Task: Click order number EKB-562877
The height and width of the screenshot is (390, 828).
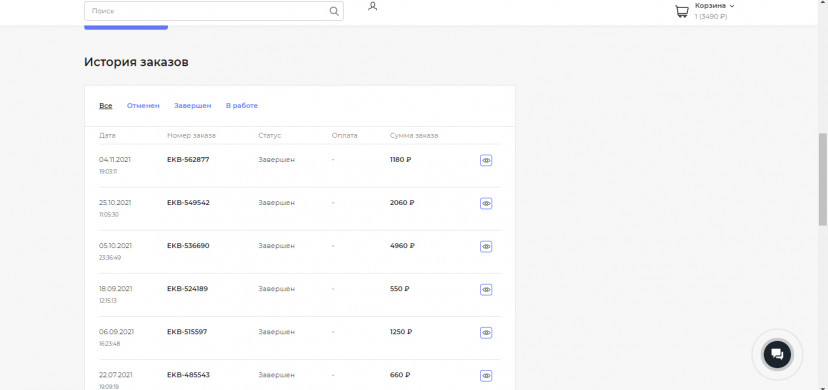Action: click(188, 159)
